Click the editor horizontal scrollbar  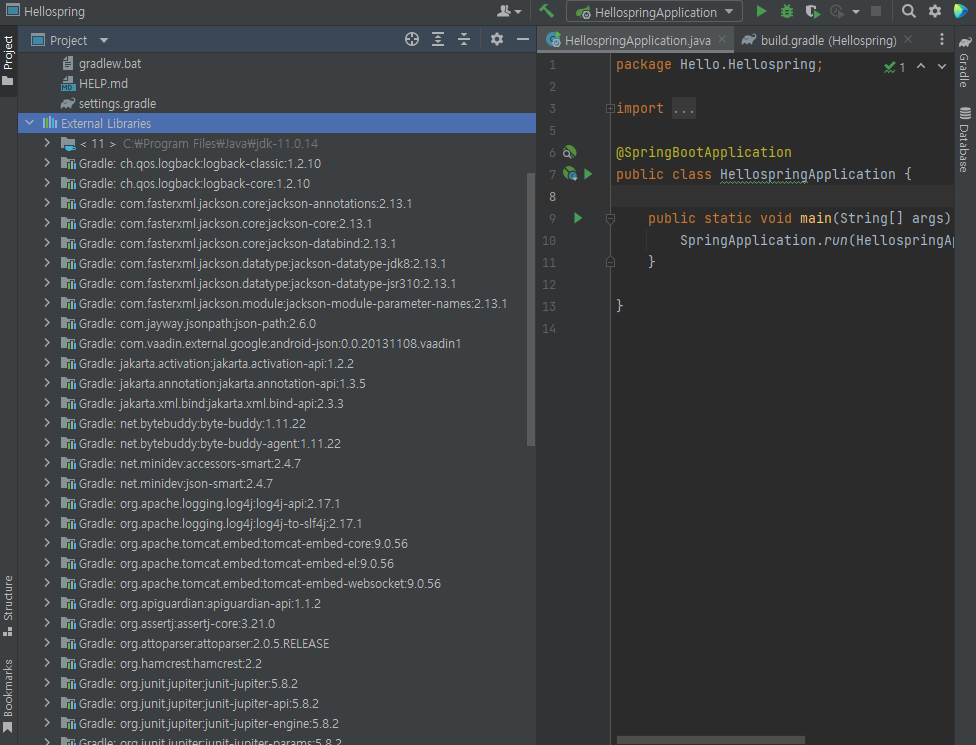tap(710, 740)
